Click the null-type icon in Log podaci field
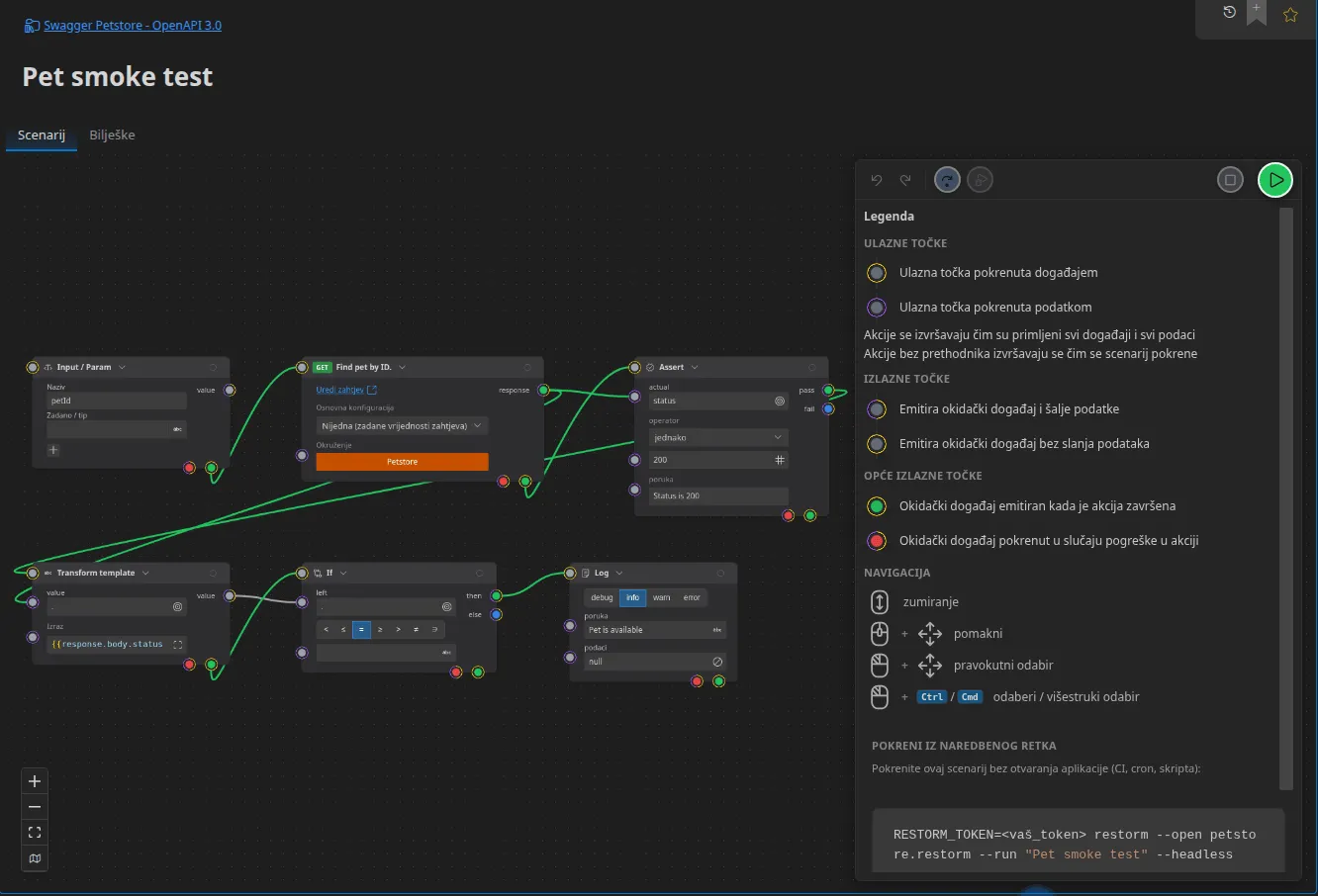Image resolution: width=1318 pixels, height=896 pixels. [717, 662]
